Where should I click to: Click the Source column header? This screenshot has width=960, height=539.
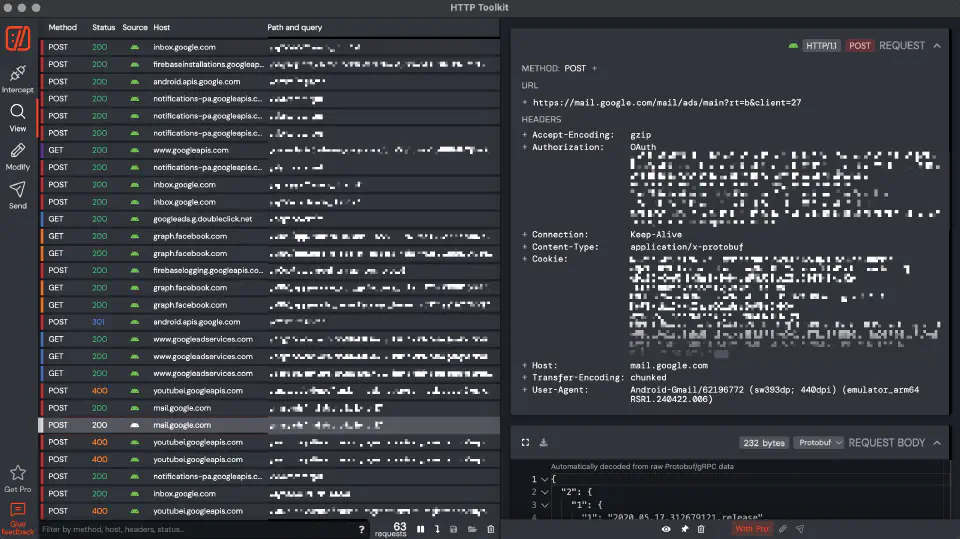pos(135,28)
